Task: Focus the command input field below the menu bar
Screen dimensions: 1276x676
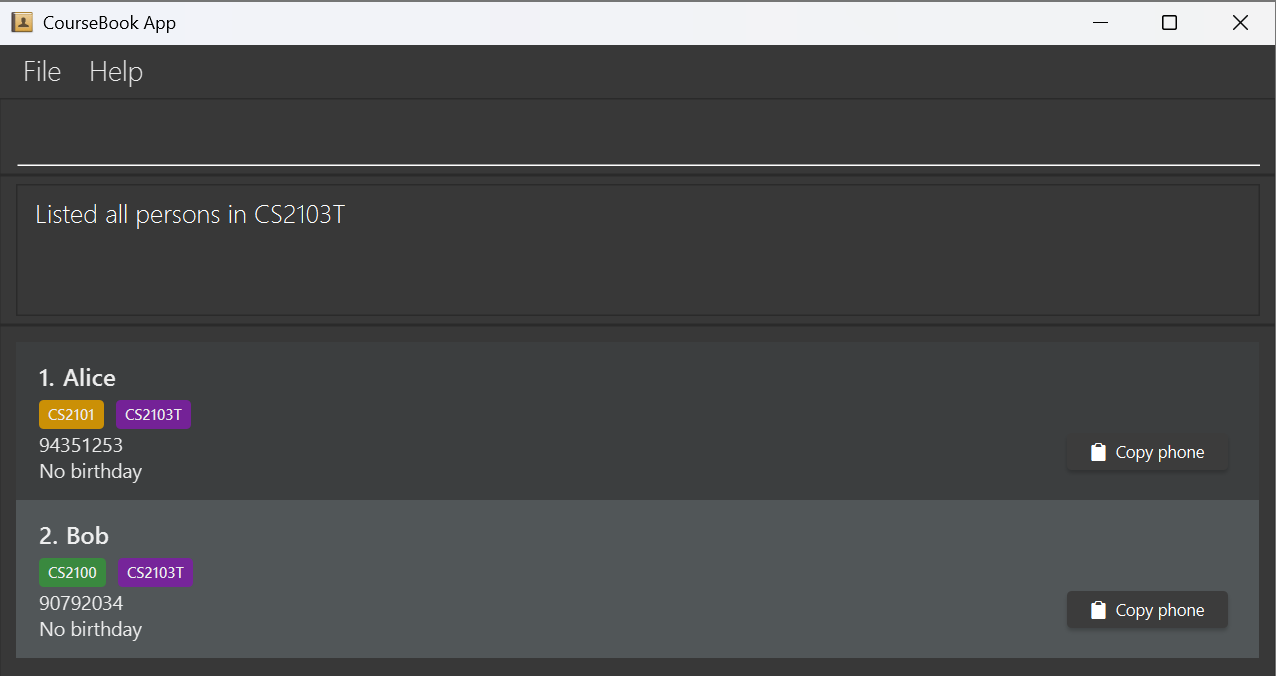Action: pyautogui.click(x=638, y=140)
